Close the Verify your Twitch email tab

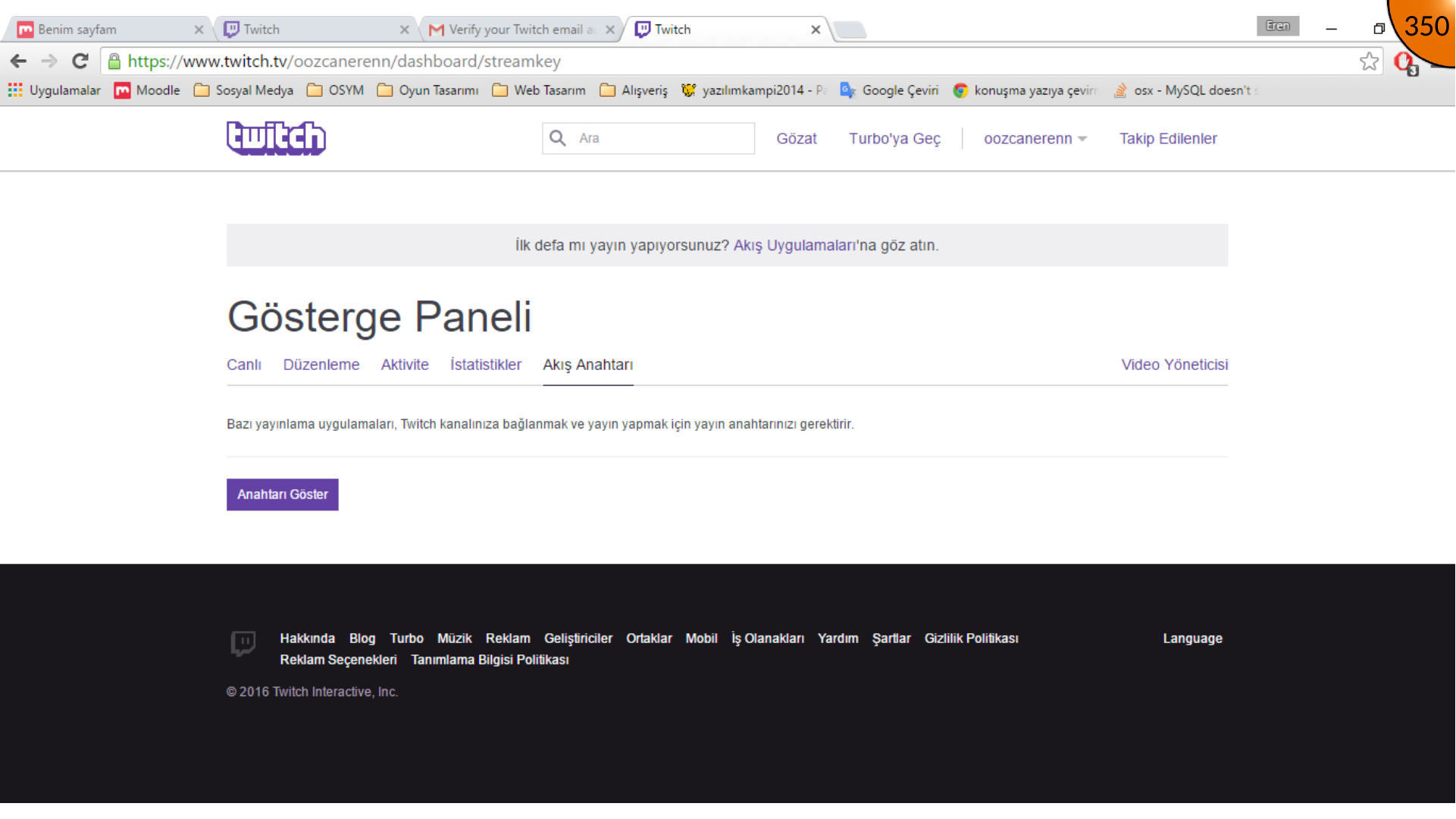point(610,30)
